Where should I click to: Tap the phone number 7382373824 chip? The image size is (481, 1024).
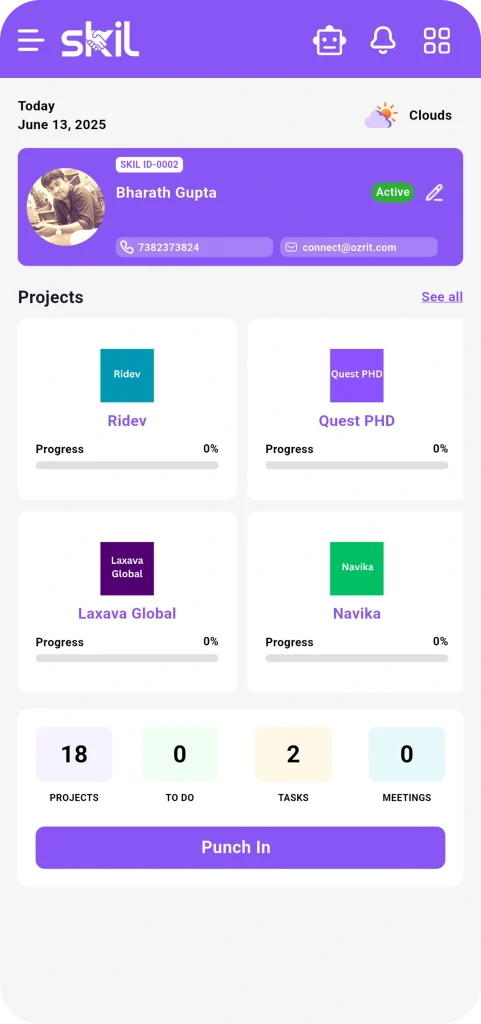click(194, 248)
